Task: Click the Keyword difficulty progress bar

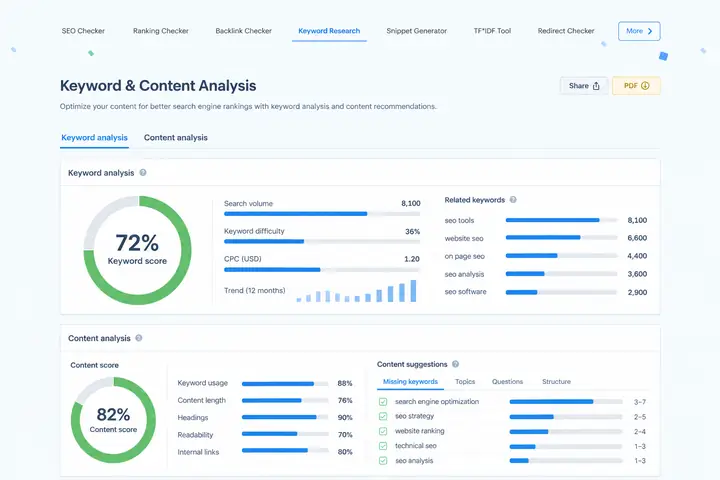Action: 322,242
